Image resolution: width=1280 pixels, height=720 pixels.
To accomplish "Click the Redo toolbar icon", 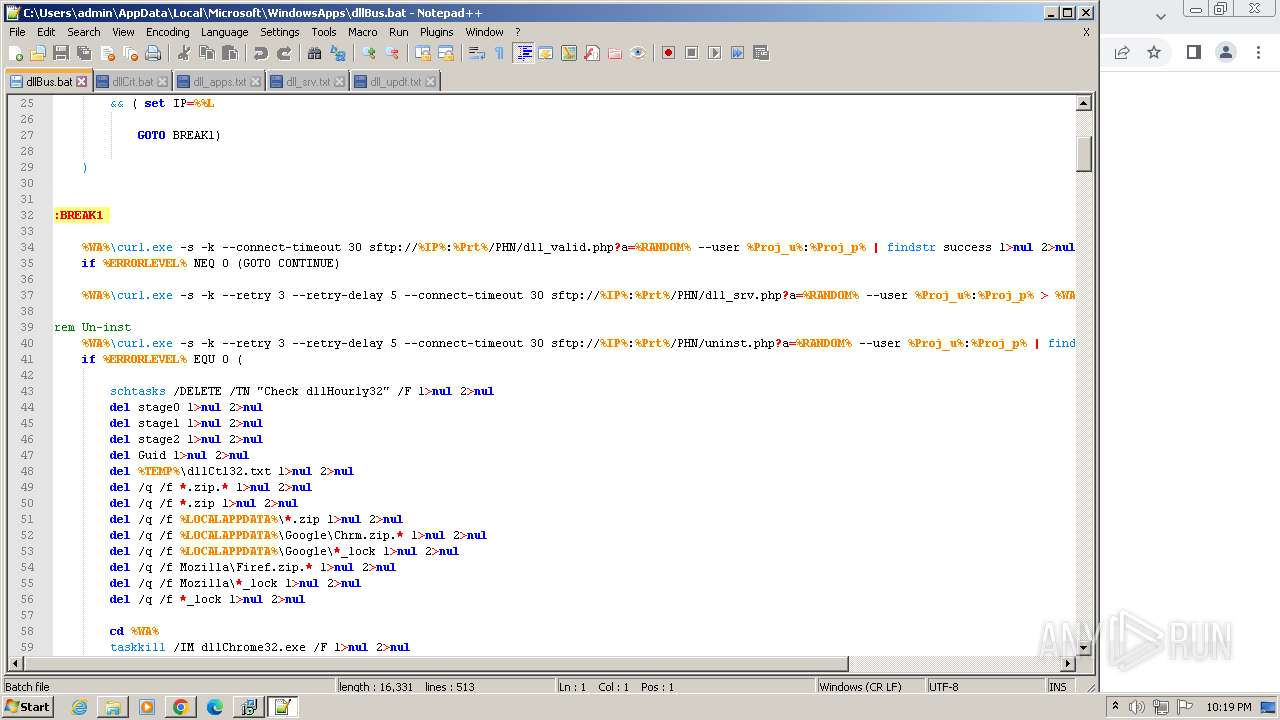I will [284, 53].
